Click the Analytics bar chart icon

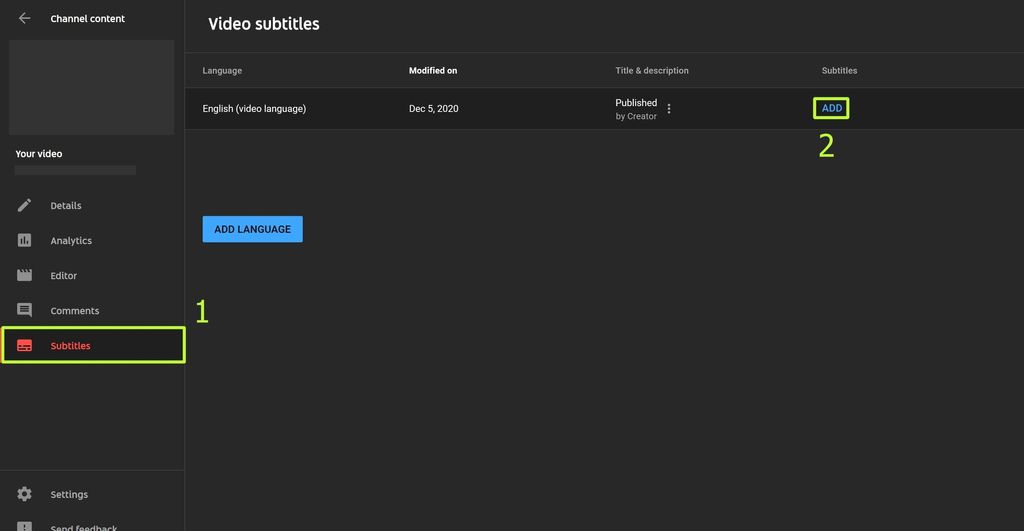(25, 240)
